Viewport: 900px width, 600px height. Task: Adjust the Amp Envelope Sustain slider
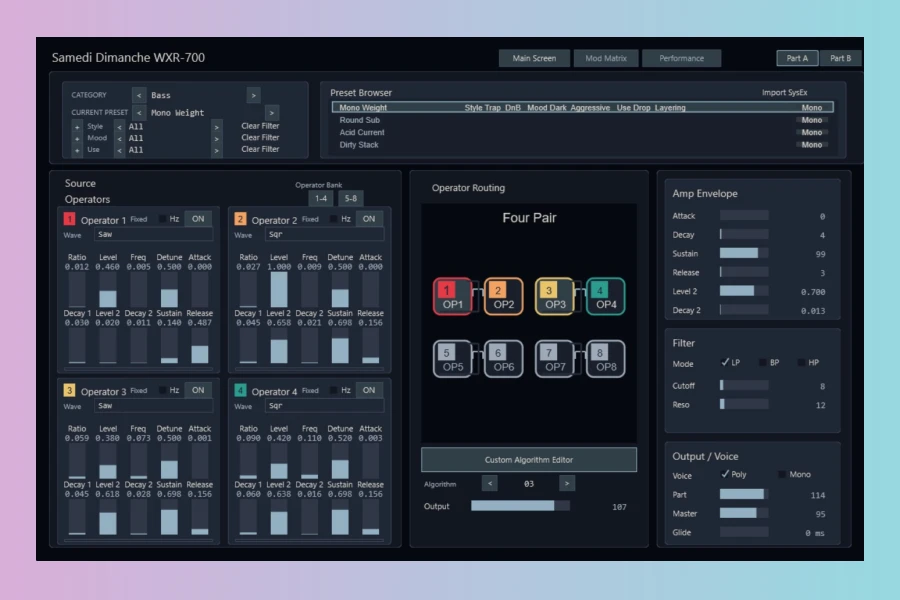click(744, 253)
